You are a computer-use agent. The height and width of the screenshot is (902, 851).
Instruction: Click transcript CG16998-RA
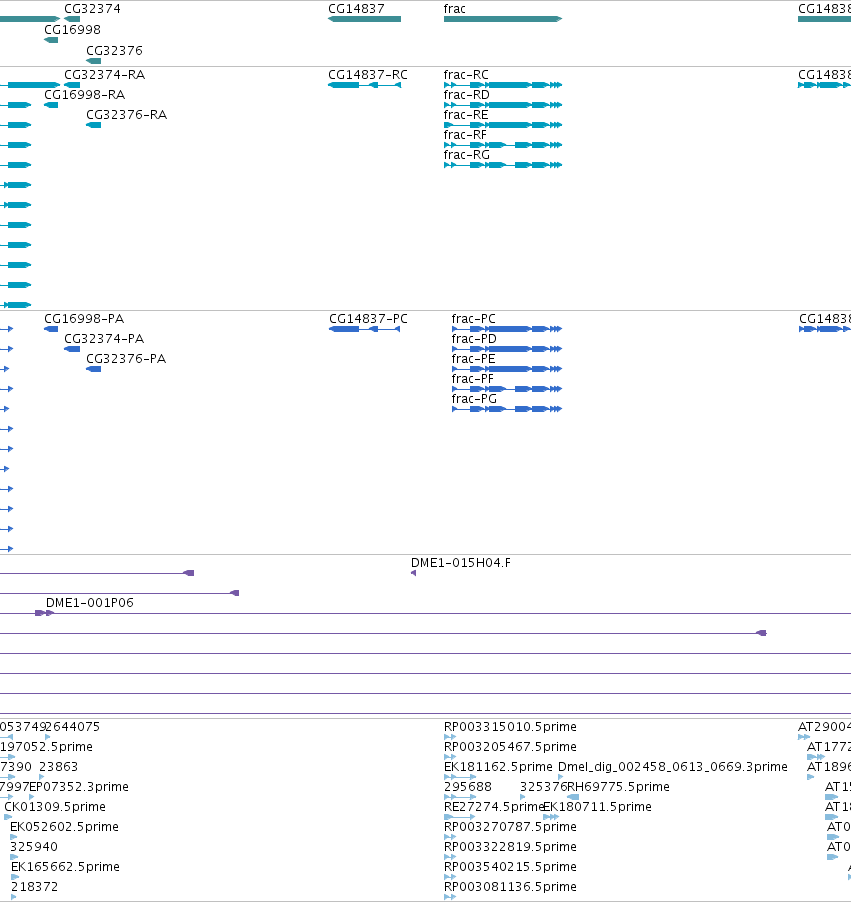tap(51, 105)
